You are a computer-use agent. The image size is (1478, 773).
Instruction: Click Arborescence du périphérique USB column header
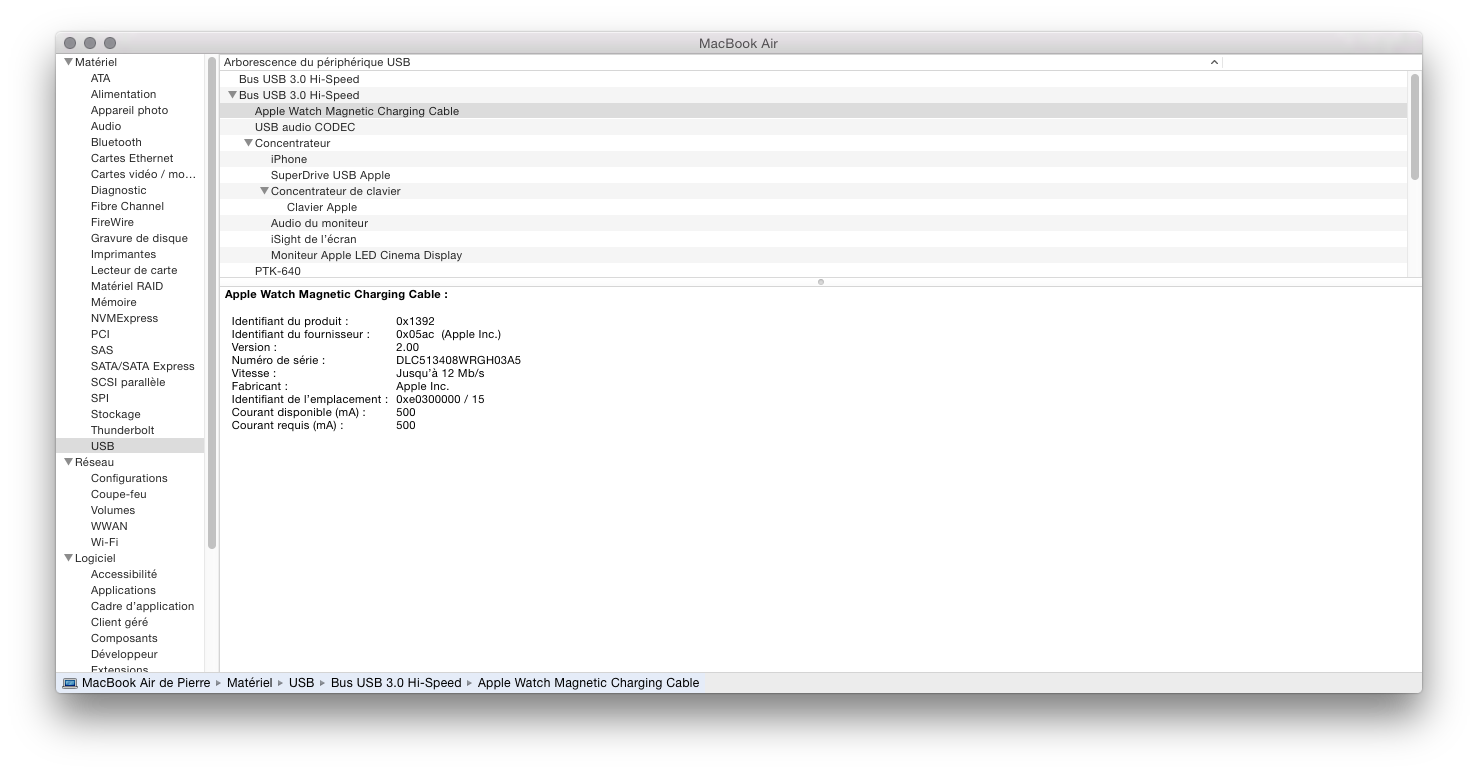(720, 62)
